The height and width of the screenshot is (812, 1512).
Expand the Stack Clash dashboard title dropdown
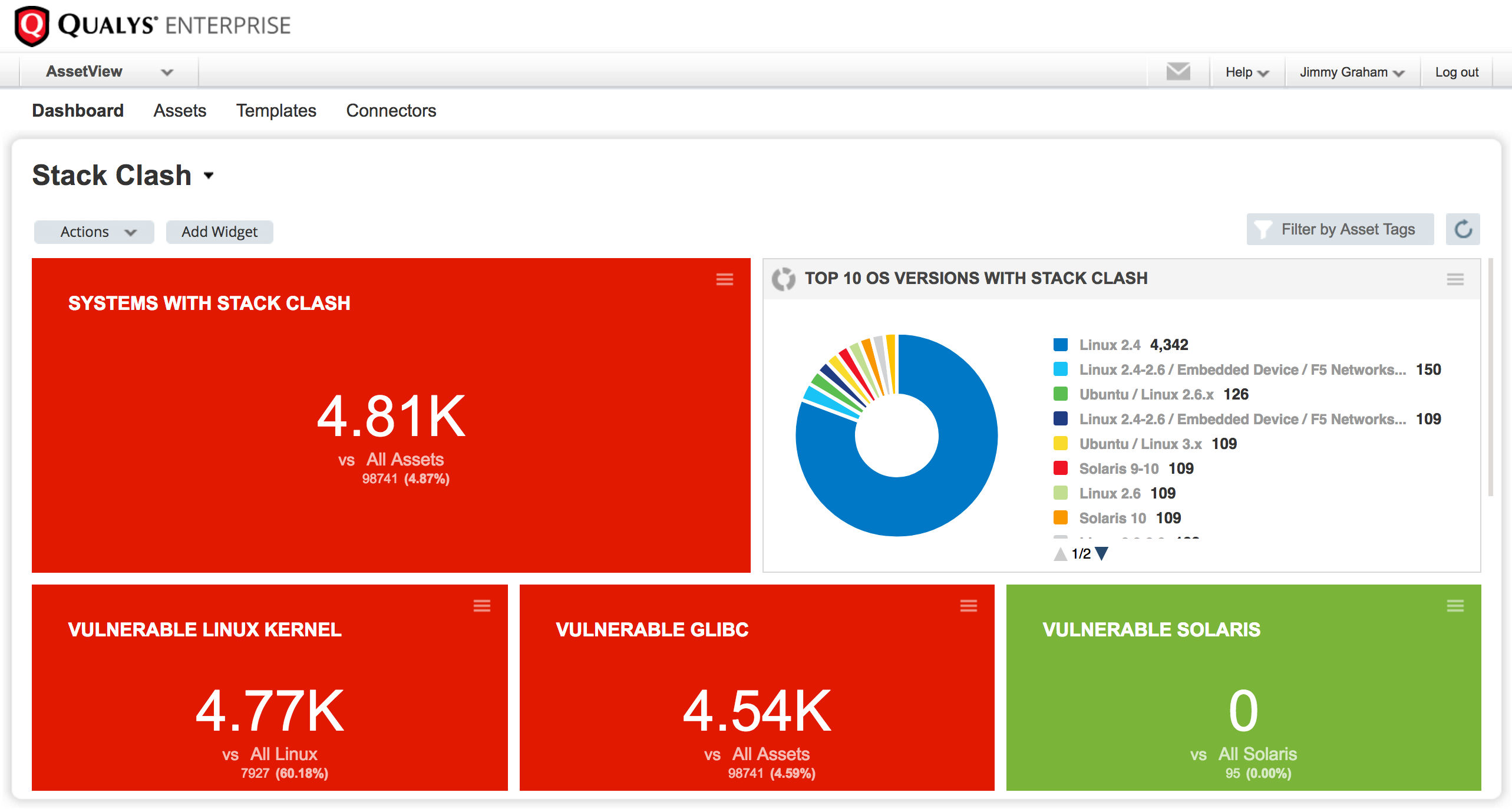(x=209, y=176)
